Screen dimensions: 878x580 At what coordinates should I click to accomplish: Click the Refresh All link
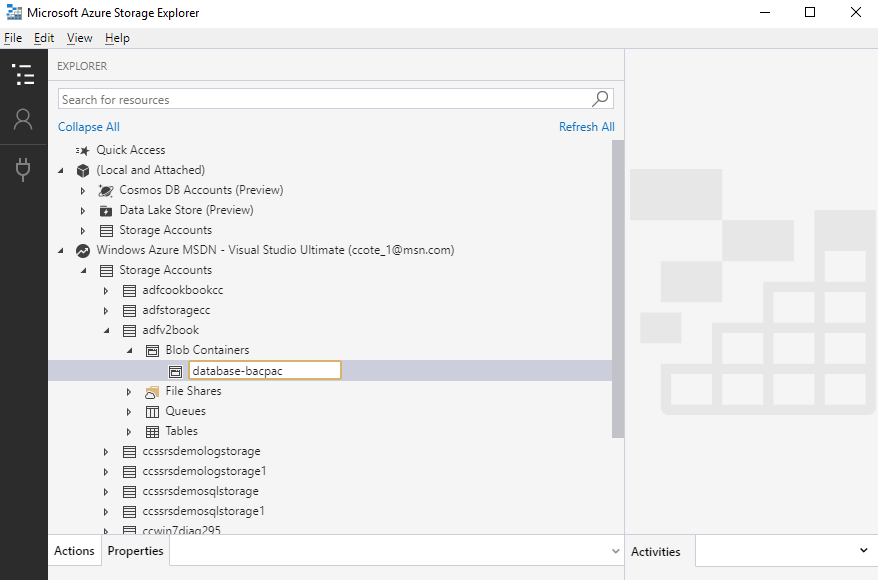[x=587, y=127]
